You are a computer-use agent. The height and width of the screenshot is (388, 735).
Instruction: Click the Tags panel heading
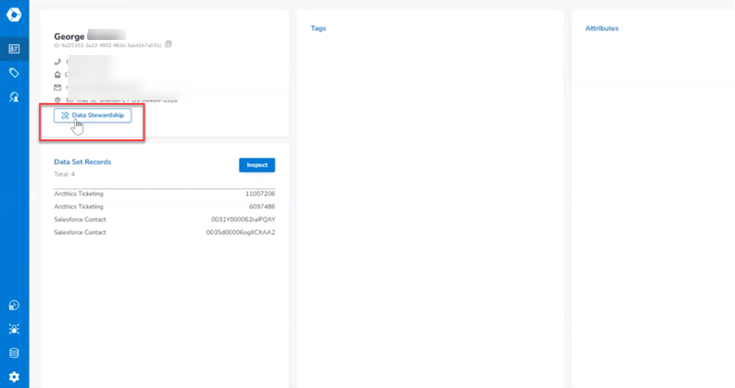click(x=318, y=28)
